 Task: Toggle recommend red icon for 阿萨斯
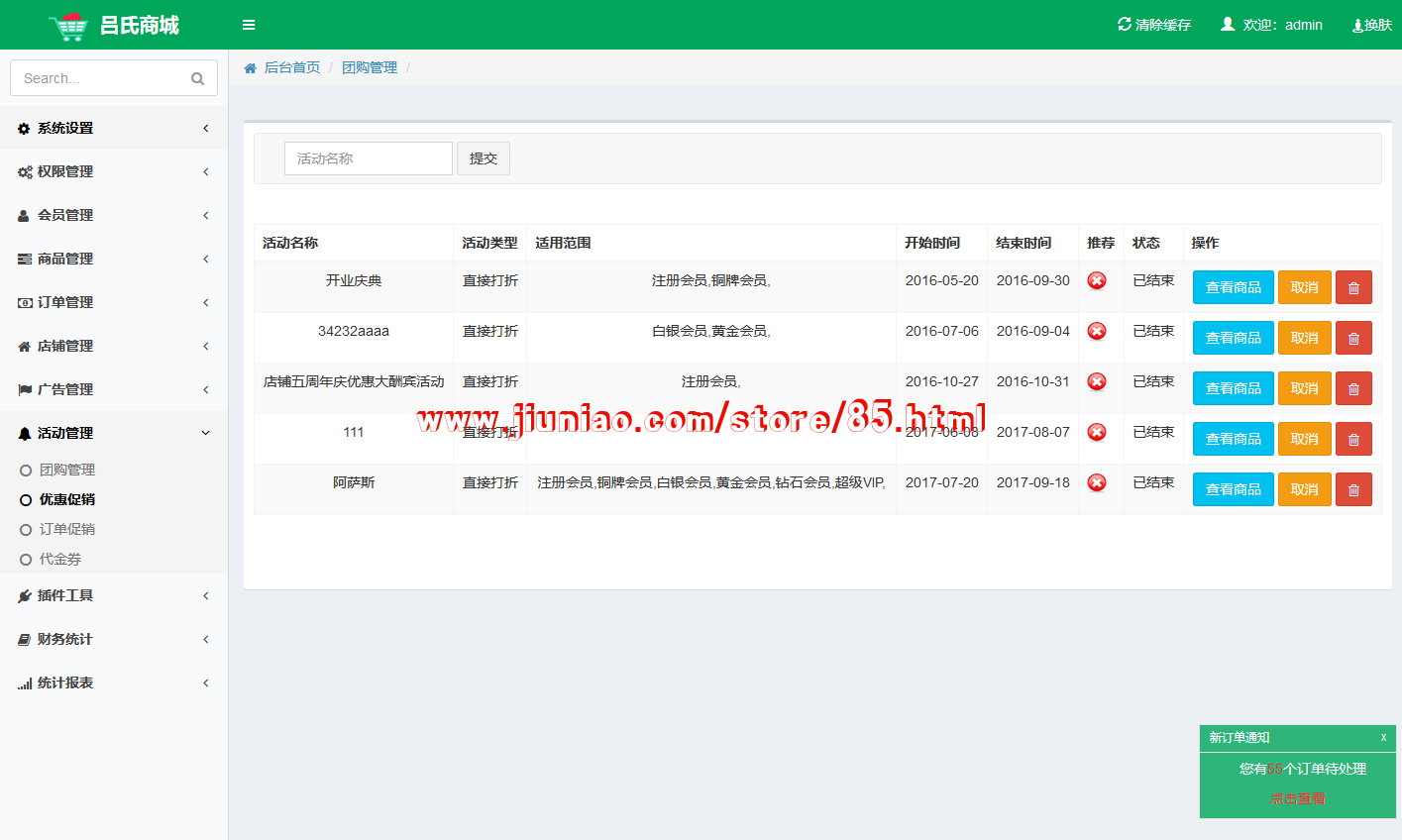(x=1097, y=482)
